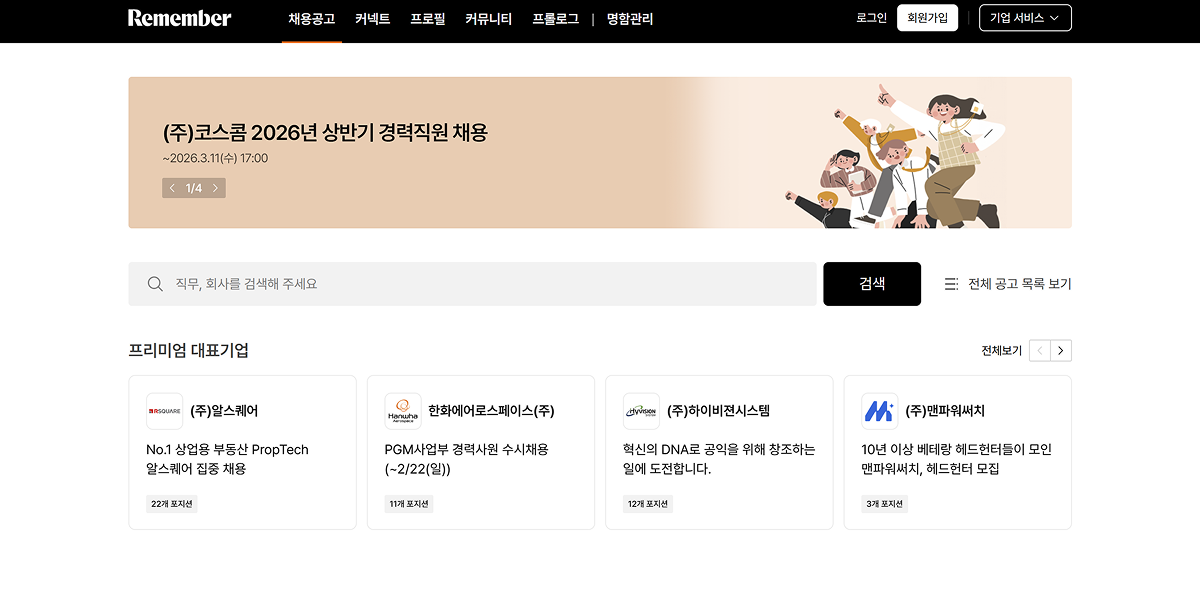Open the 코스콤 2026 recruitment banner
This screenshot has width=1200, height=600.
tap(325, 133)
